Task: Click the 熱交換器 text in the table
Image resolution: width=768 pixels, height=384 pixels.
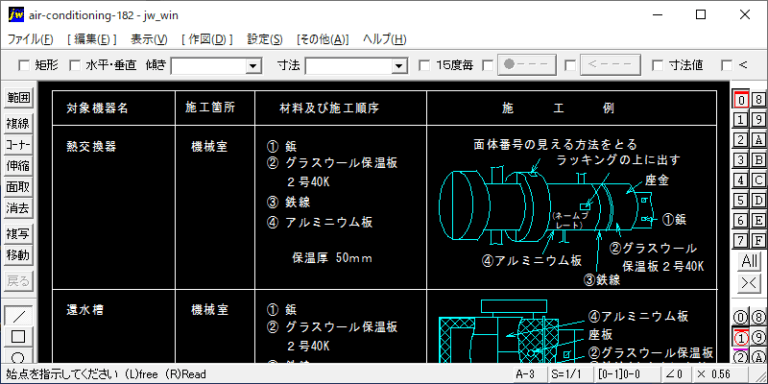Action: (92, 146)
